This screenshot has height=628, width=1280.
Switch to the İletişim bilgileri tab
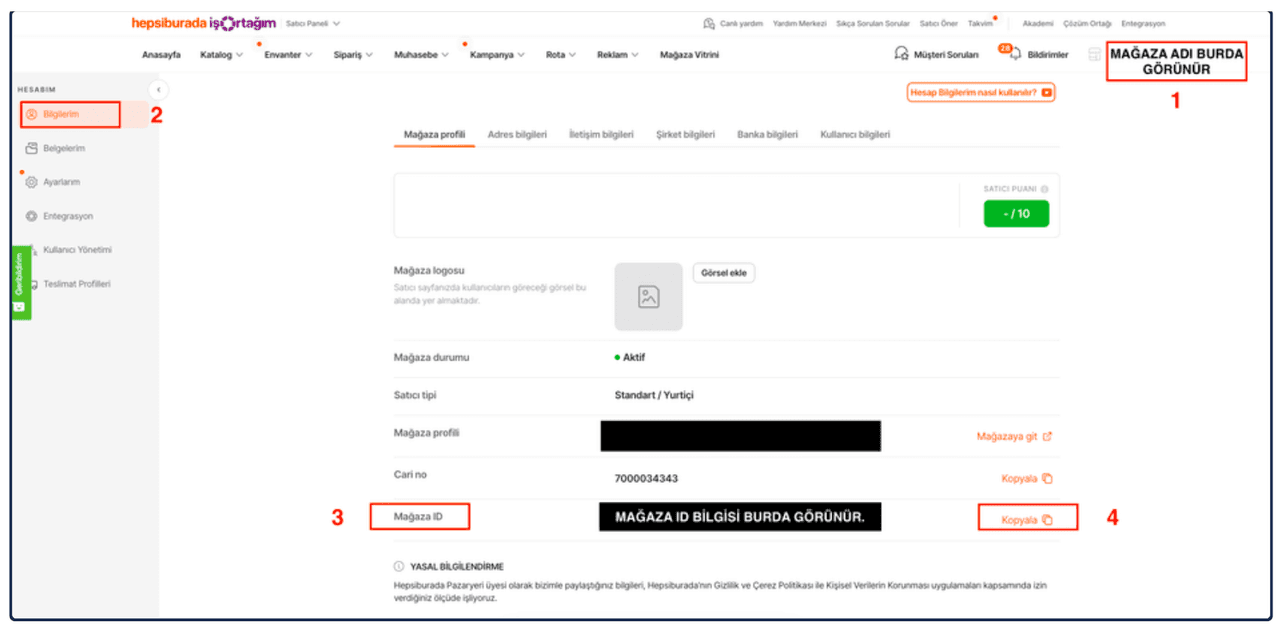coord(601,135)
